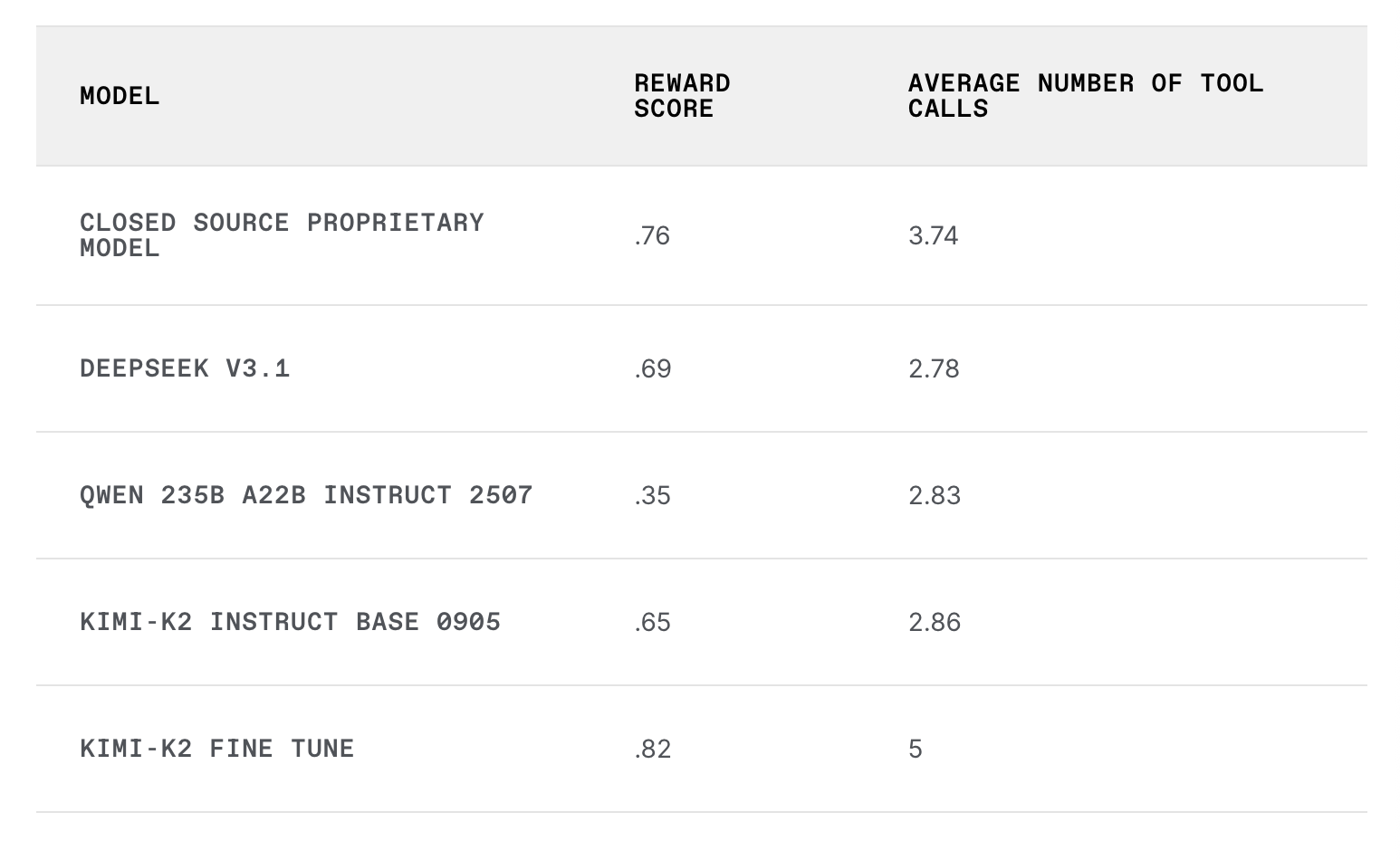
Task: Click the .76 reward score value
Action: [x=652, y=235]
